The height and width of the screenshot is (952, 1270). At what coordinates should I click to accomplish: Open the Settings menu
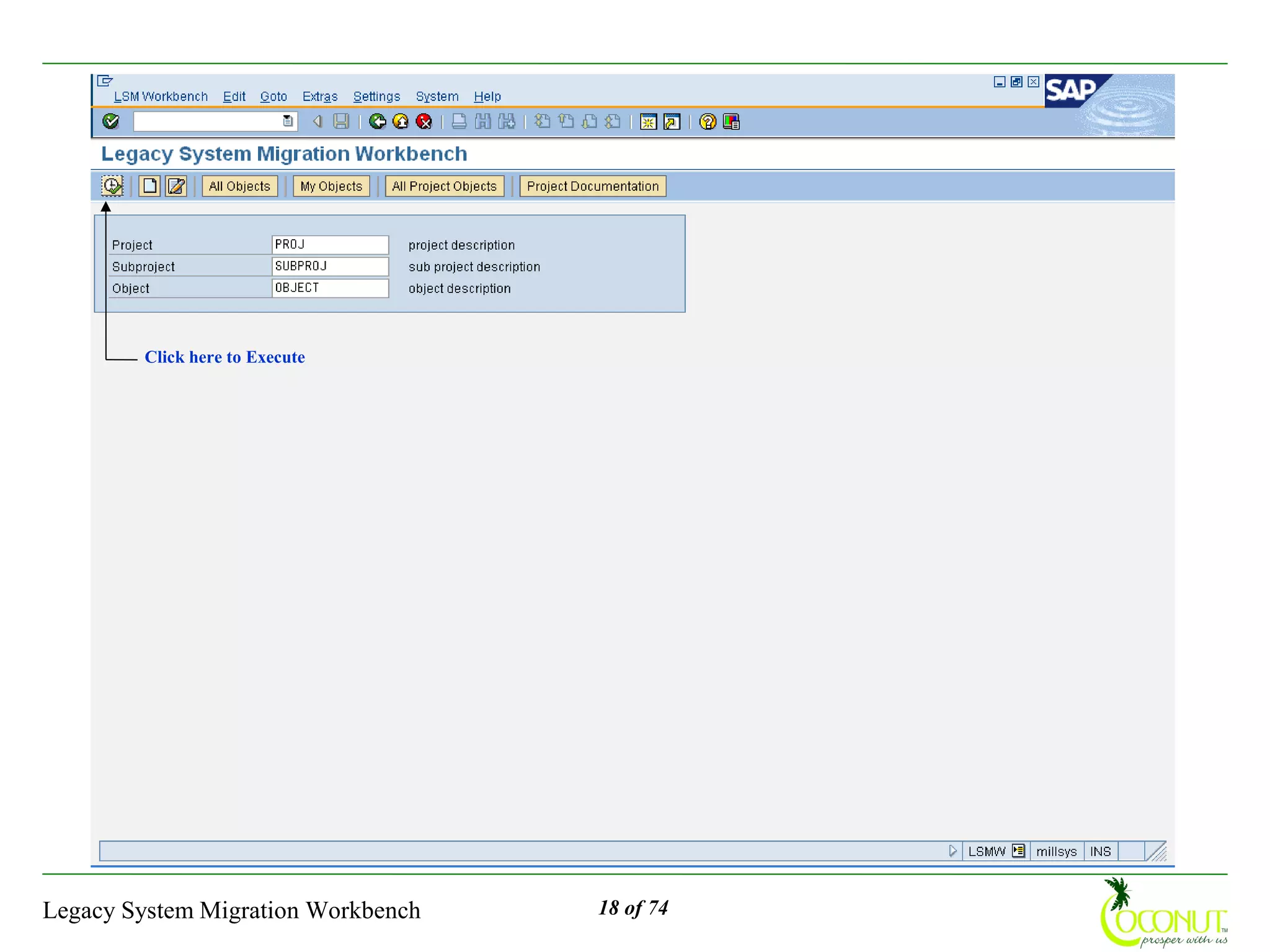[376, 97]
